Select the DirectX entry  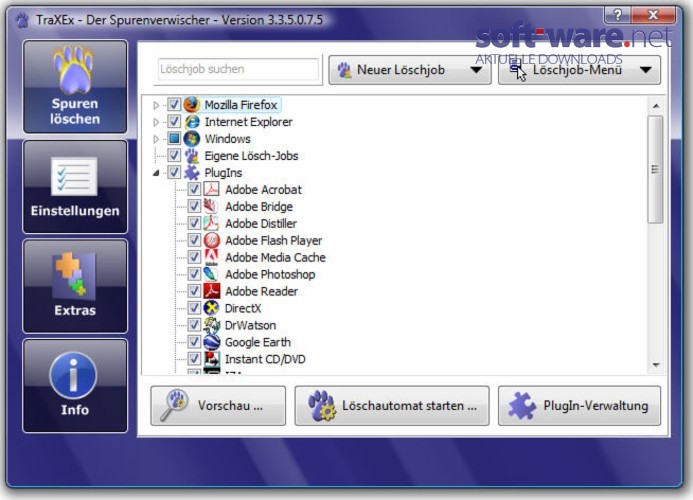243,308
